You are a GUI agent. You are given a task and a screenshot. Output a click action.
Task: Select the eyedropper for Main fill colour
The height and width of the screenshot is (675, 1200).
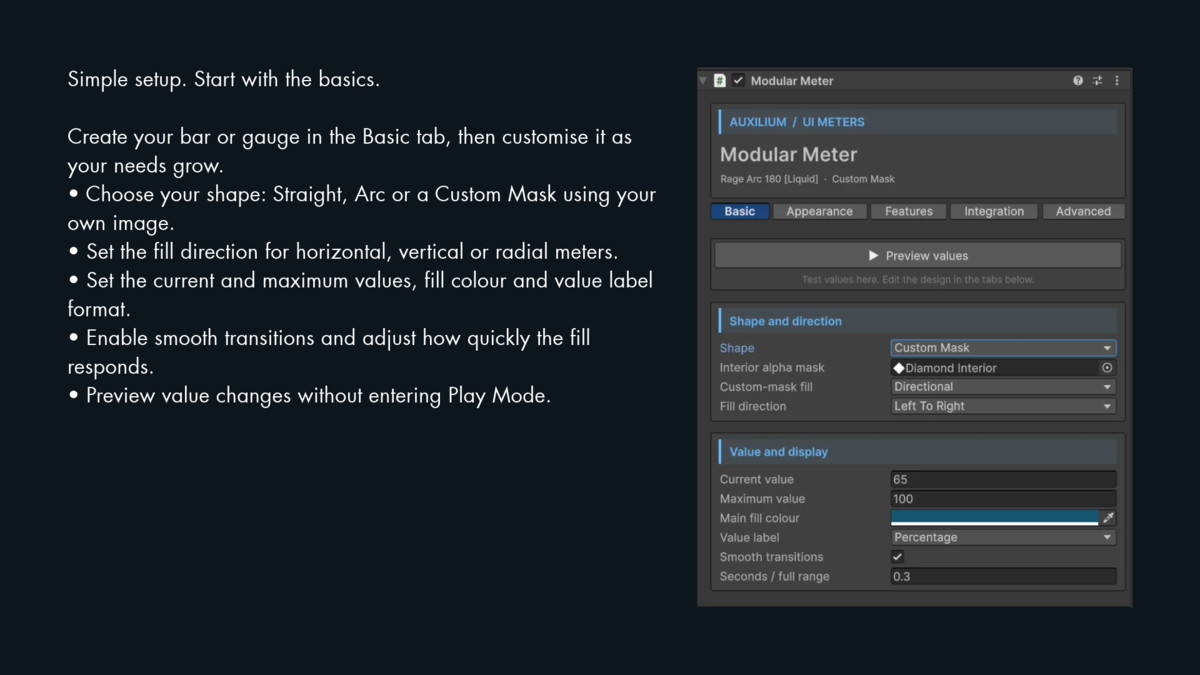(1108, 518)
